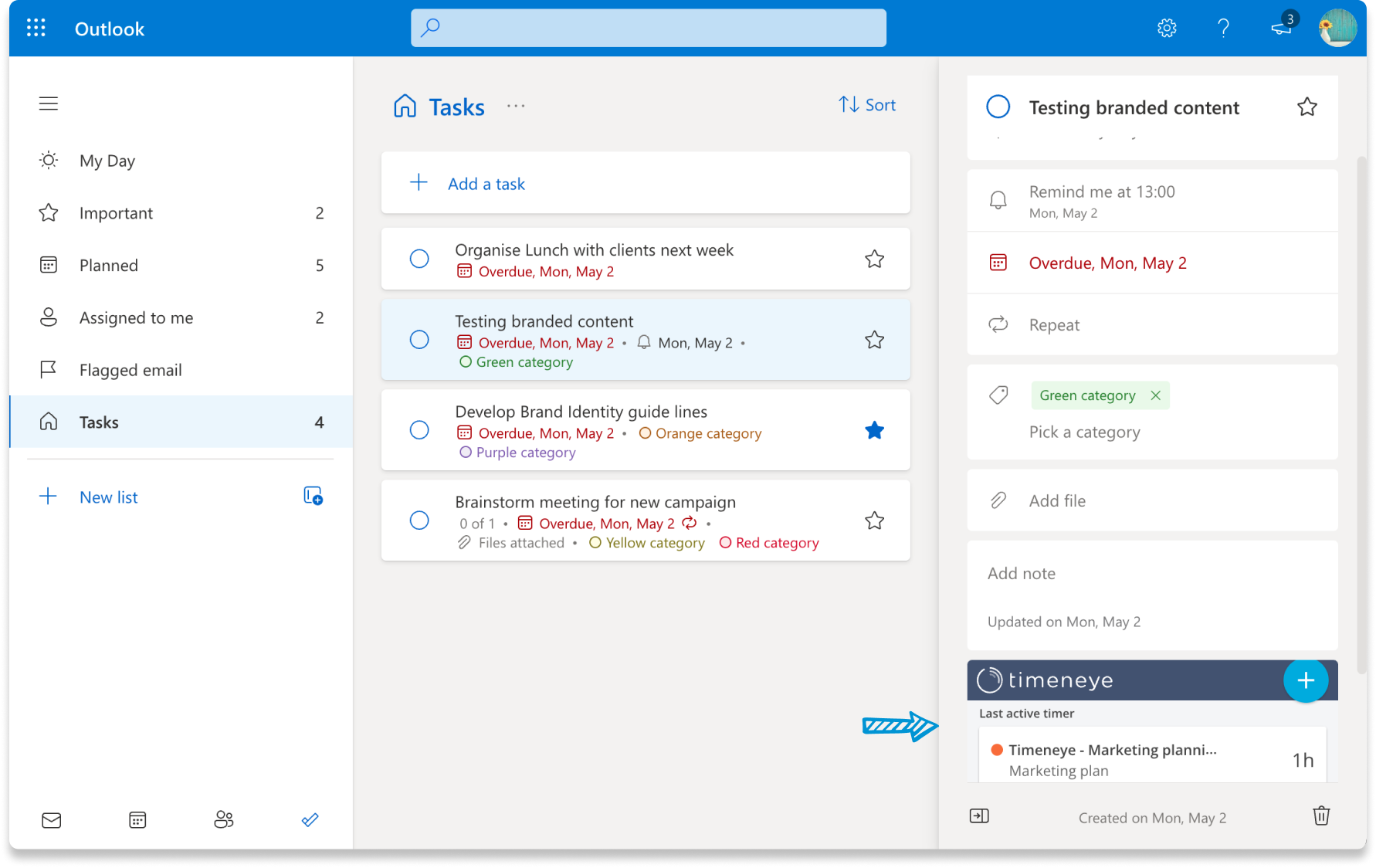Open the Remind me at 13:00 setting
The image size is (1376, 868).
click(1152, 201)
